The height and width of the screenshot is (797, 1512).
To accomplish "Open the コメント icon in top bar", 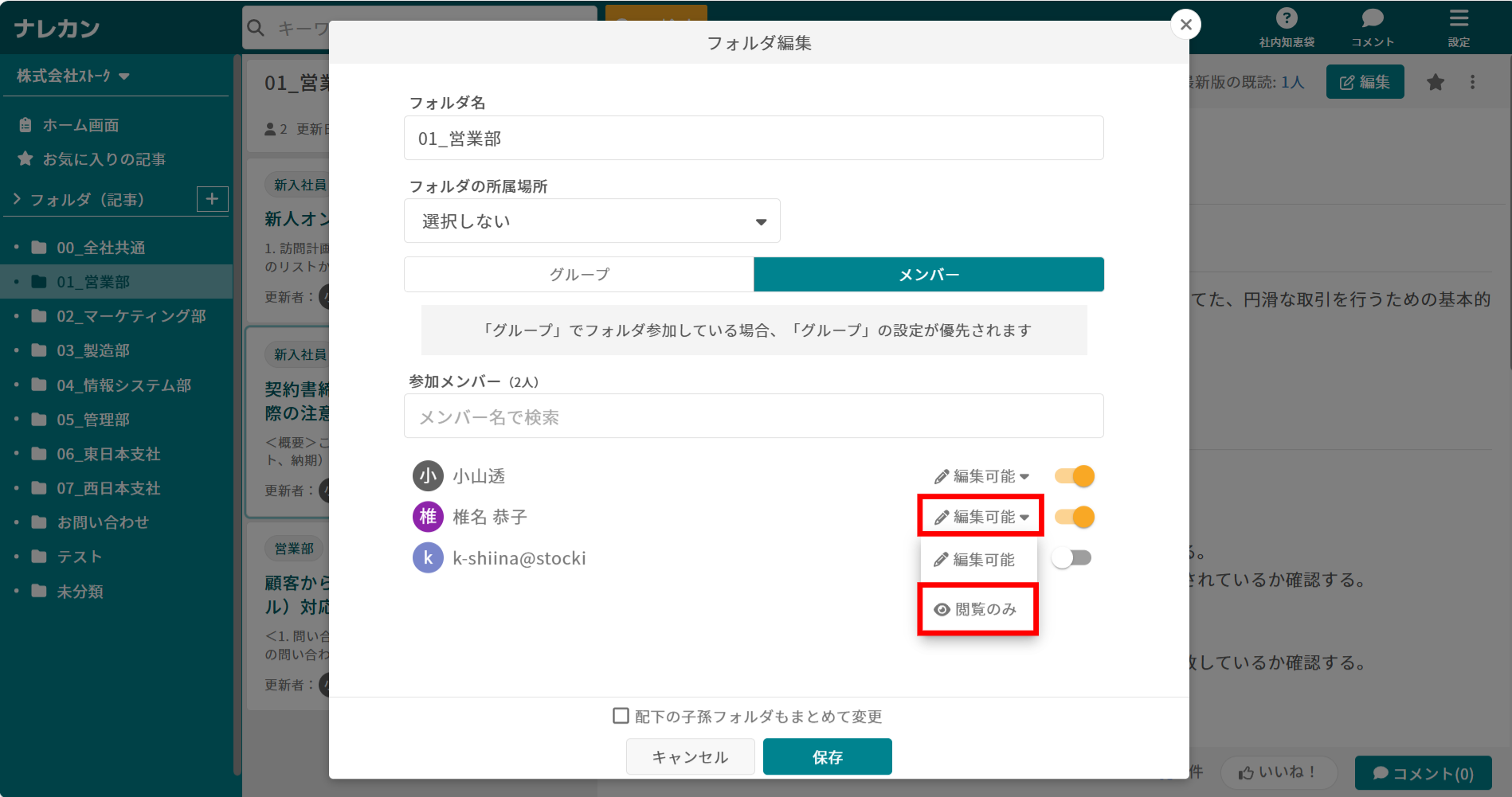I will (x=1372, y=18).
